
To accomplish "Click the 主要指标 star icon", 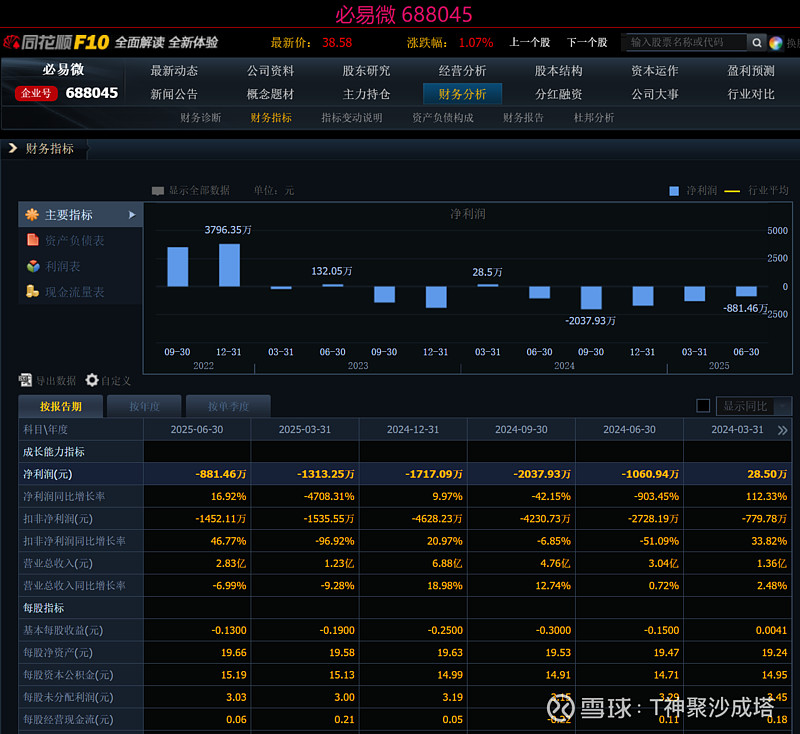I will pyautogui.click(x=32, y=215).
